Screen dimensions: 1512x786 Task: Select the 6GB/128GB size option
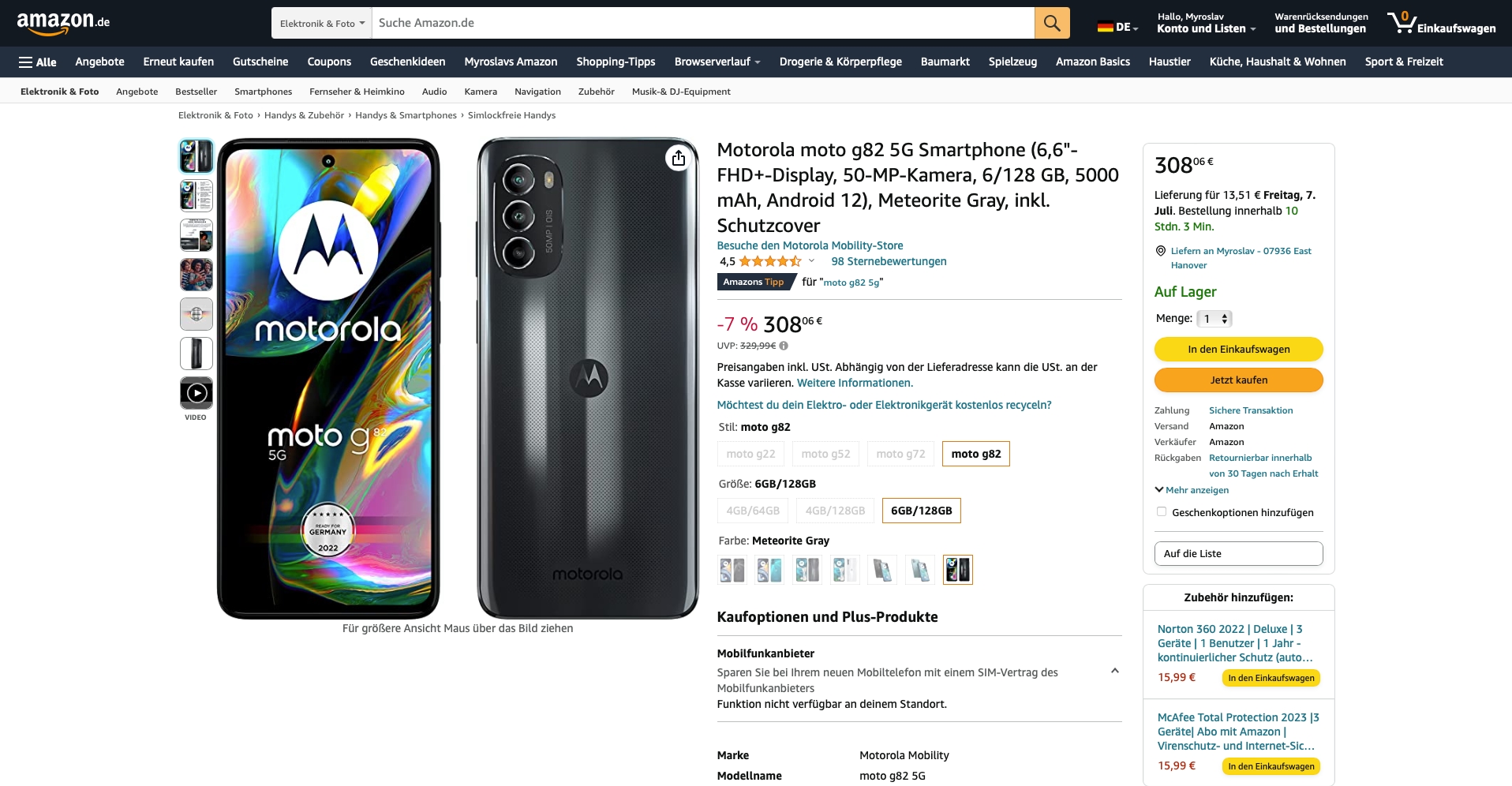[921, 511]
